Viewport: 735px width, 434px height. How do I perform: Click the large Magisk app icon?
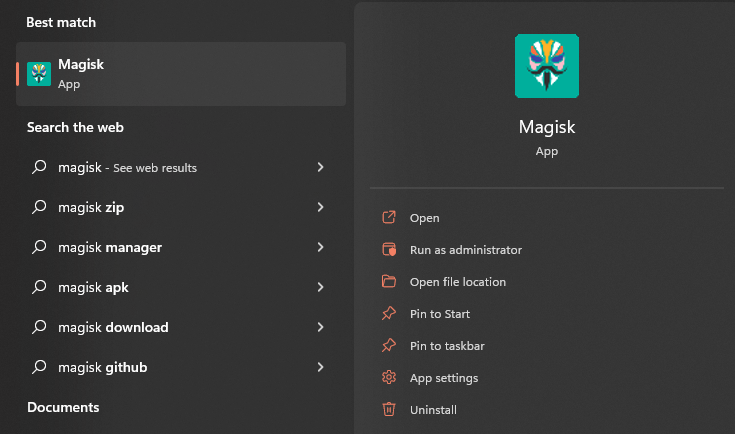coord(546,66)
